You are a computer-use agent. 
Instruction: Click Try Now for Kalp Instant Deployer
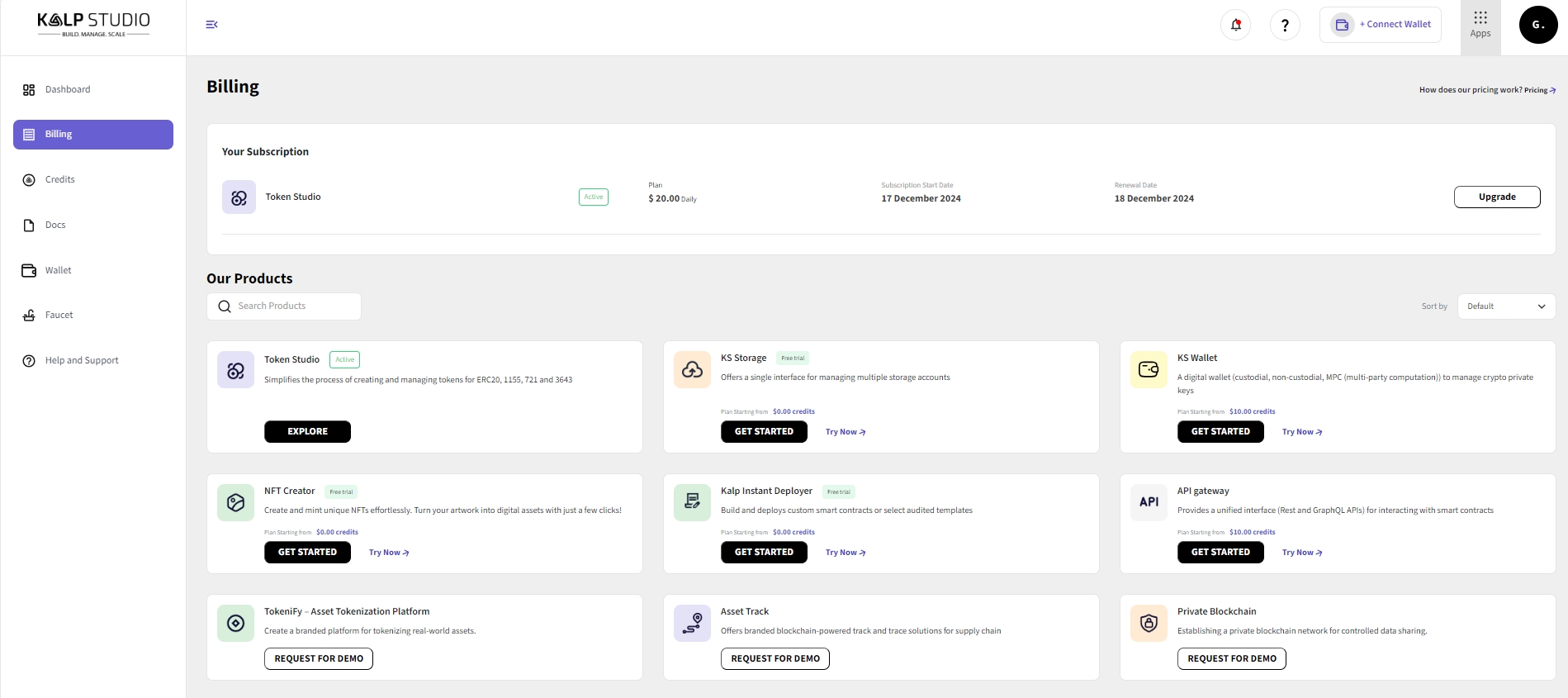coord(845,553)
